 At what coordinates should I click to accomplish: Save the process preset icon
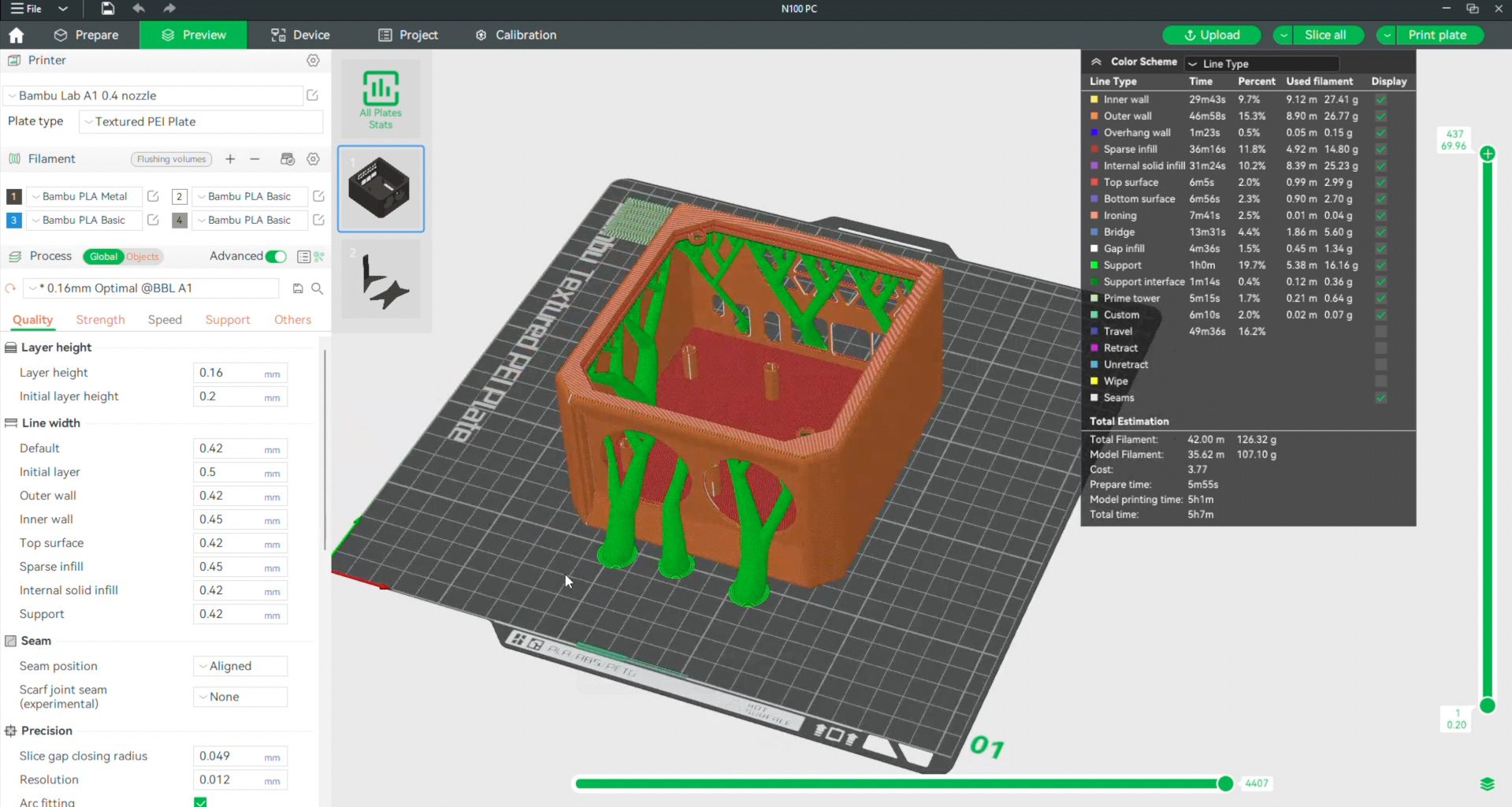298,288
